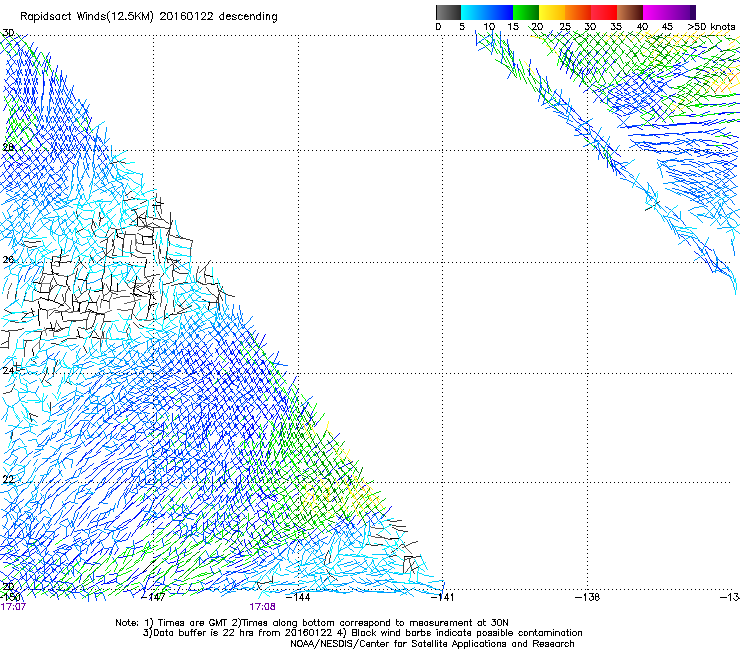Click the magenta-purple 40-50 knots color segment
Viewport: 740px width, 650px height.
tap(669, 12)
